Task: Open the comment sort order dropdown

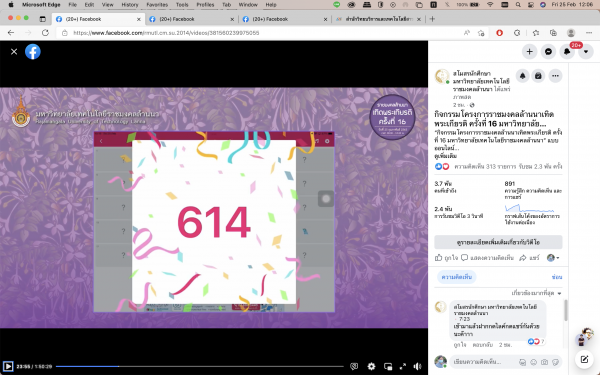Action: point(536,293)
